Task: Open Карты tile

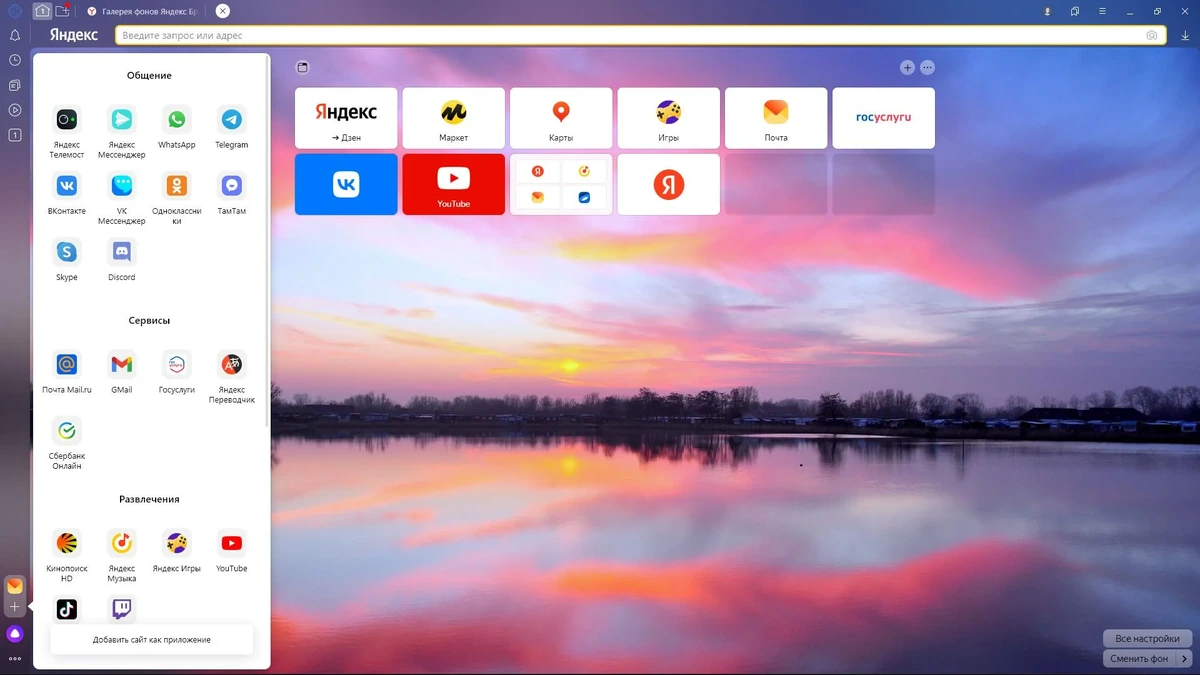Action: 561,118
